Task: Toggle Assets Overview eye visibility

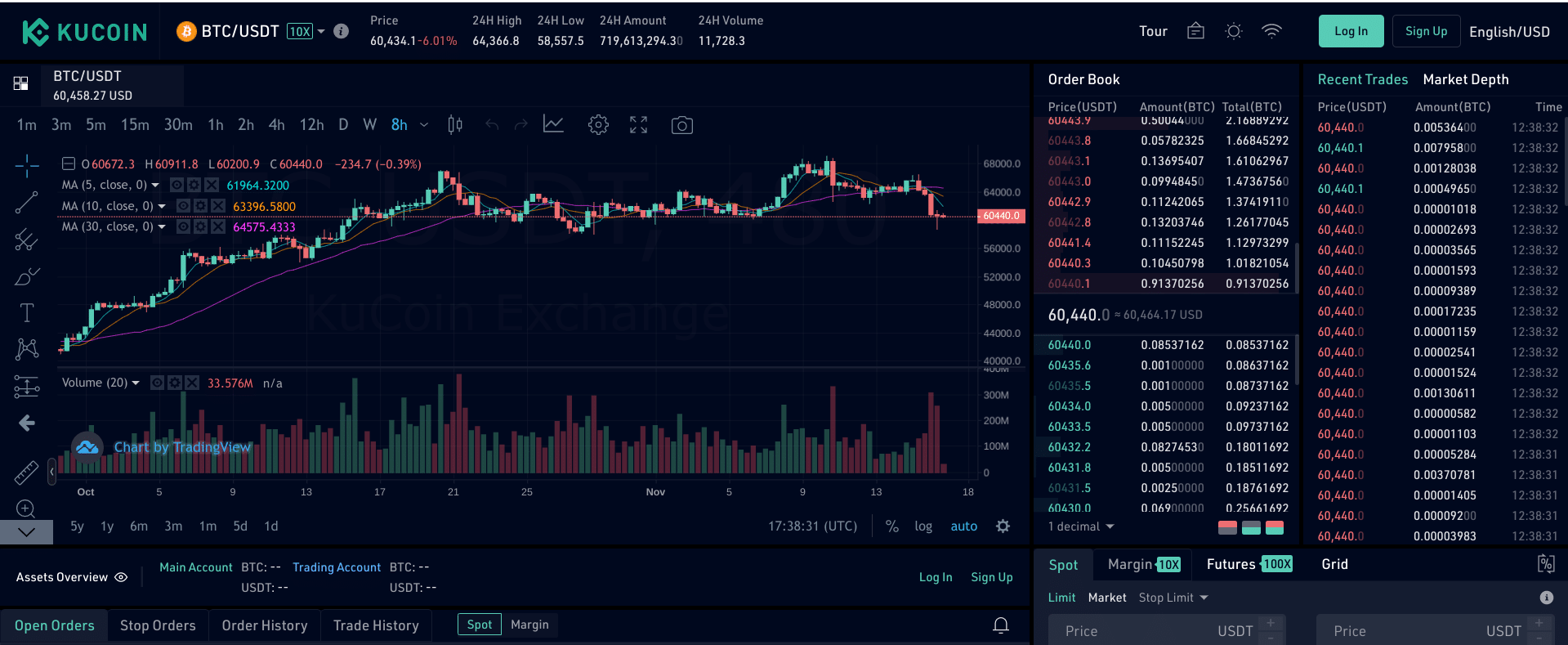Action: coord(121,577)
